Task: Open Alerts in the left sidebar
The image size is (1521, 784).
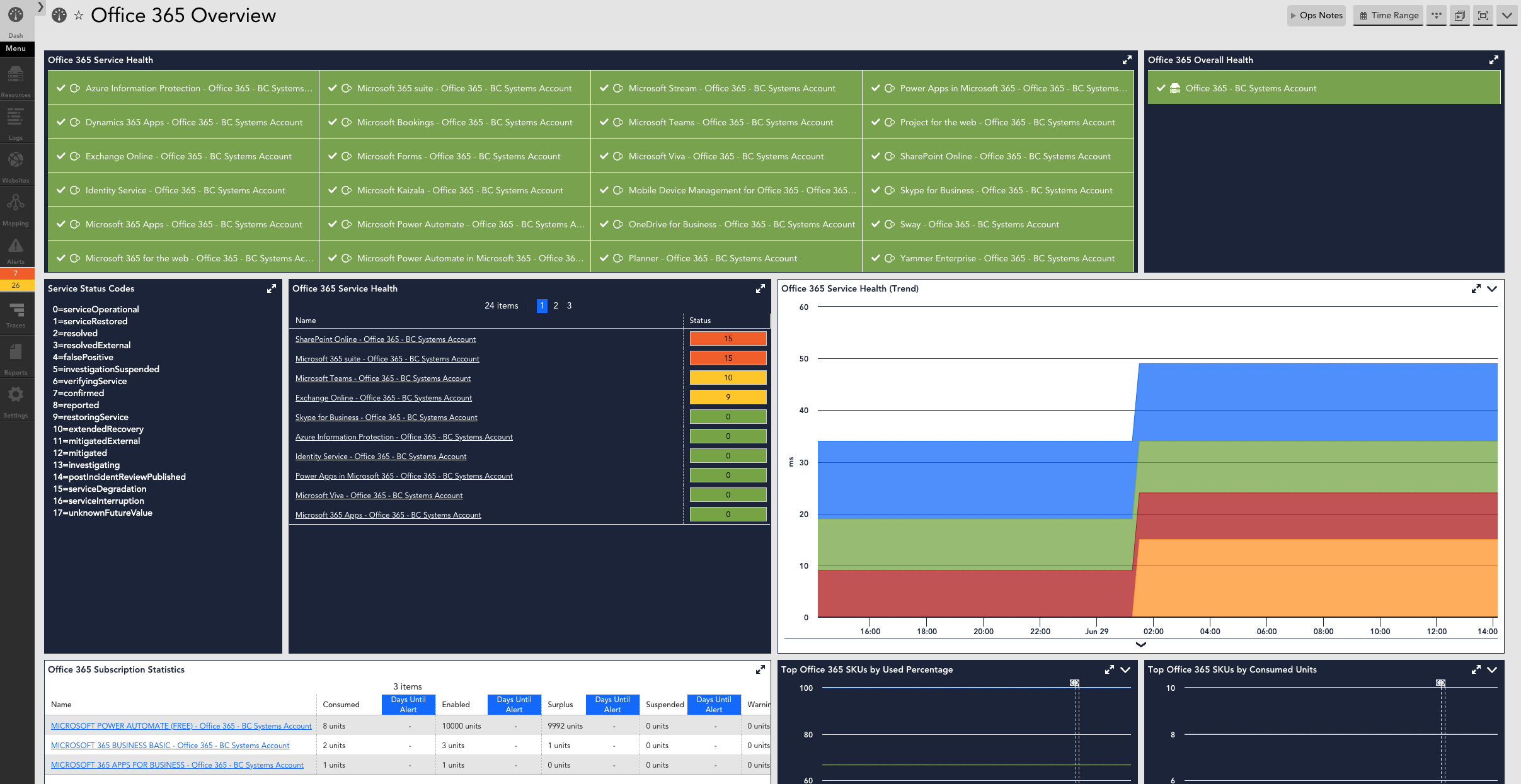Action: click(16, 251)
